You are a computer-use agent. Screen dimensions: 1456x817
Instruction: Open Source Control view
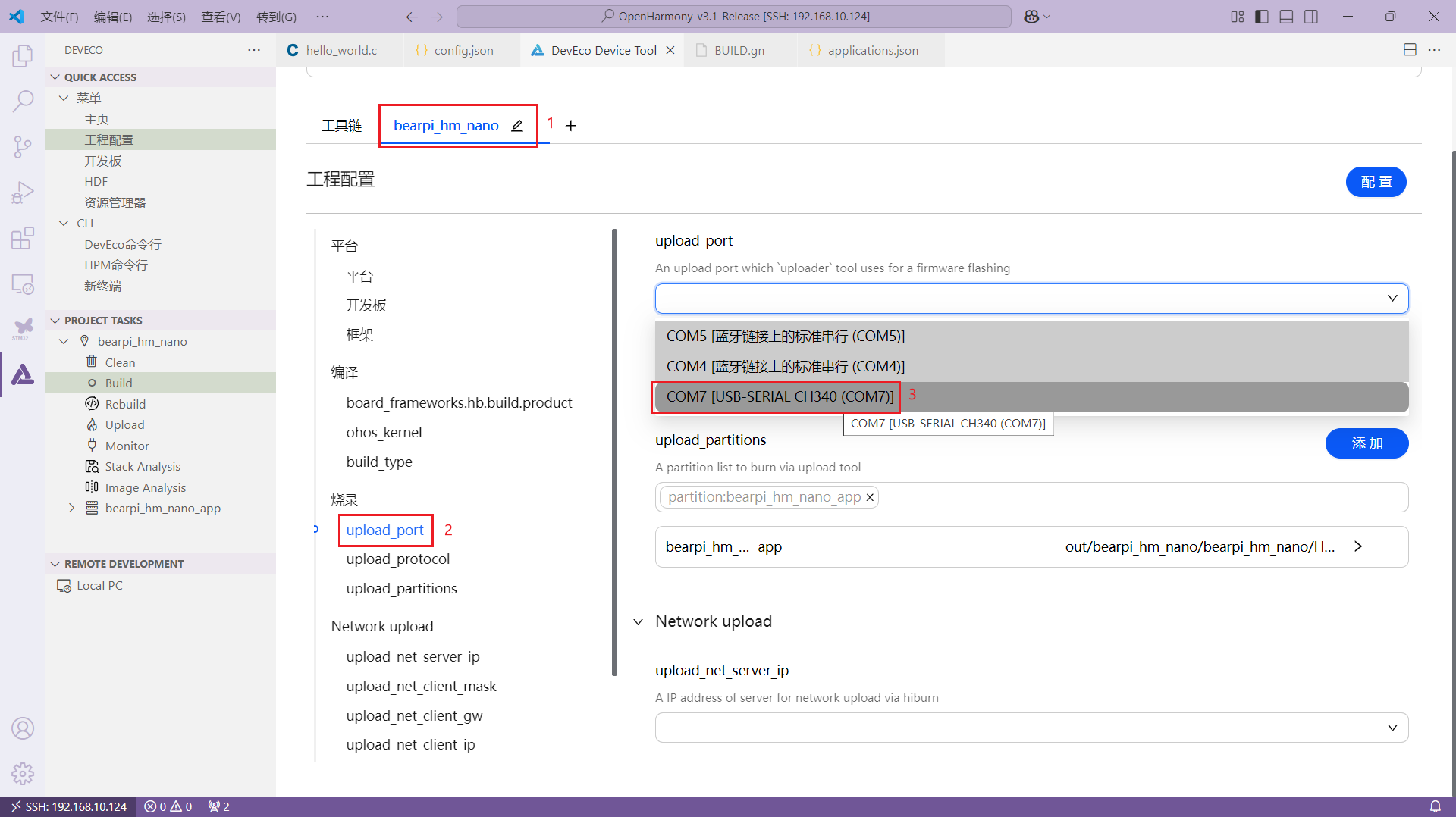pos(23,147)
